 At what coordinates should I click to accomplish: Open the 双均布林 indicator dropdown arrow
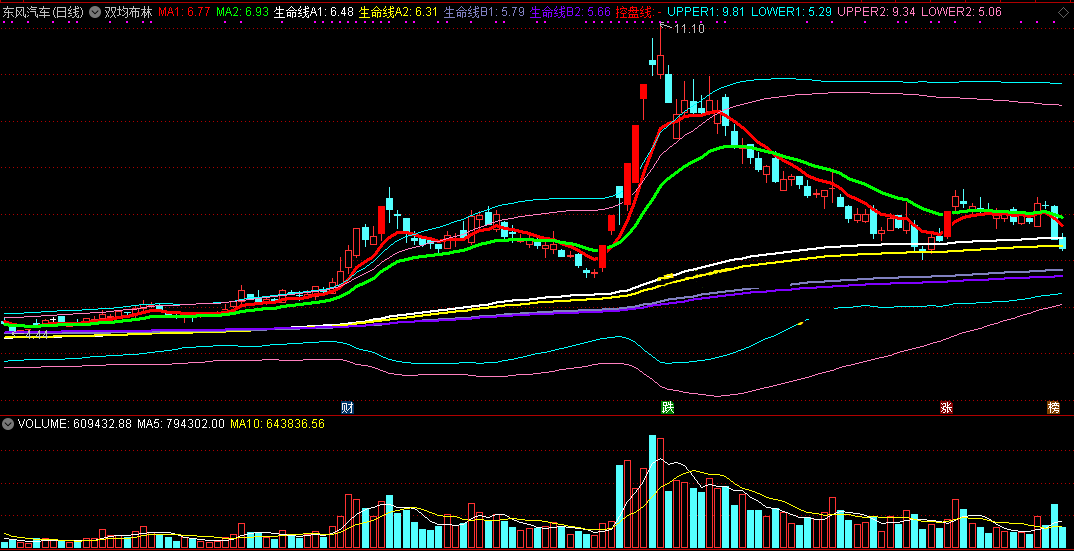pyautogui.click(x=95, y=12)
